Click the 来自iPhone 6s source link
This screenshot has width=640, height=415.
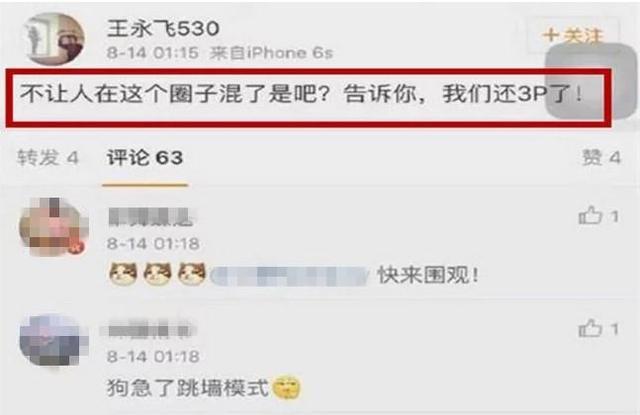271,53
